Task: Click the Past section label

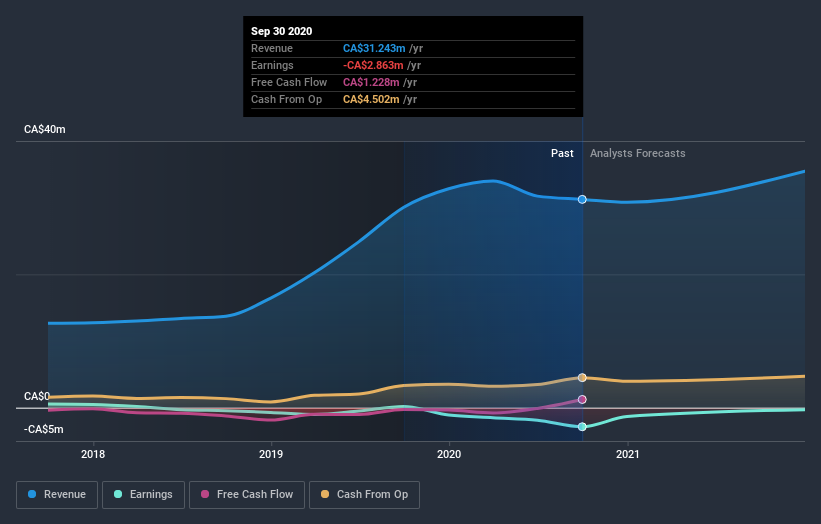Action: pyautogui.click(x=562, y=153)
